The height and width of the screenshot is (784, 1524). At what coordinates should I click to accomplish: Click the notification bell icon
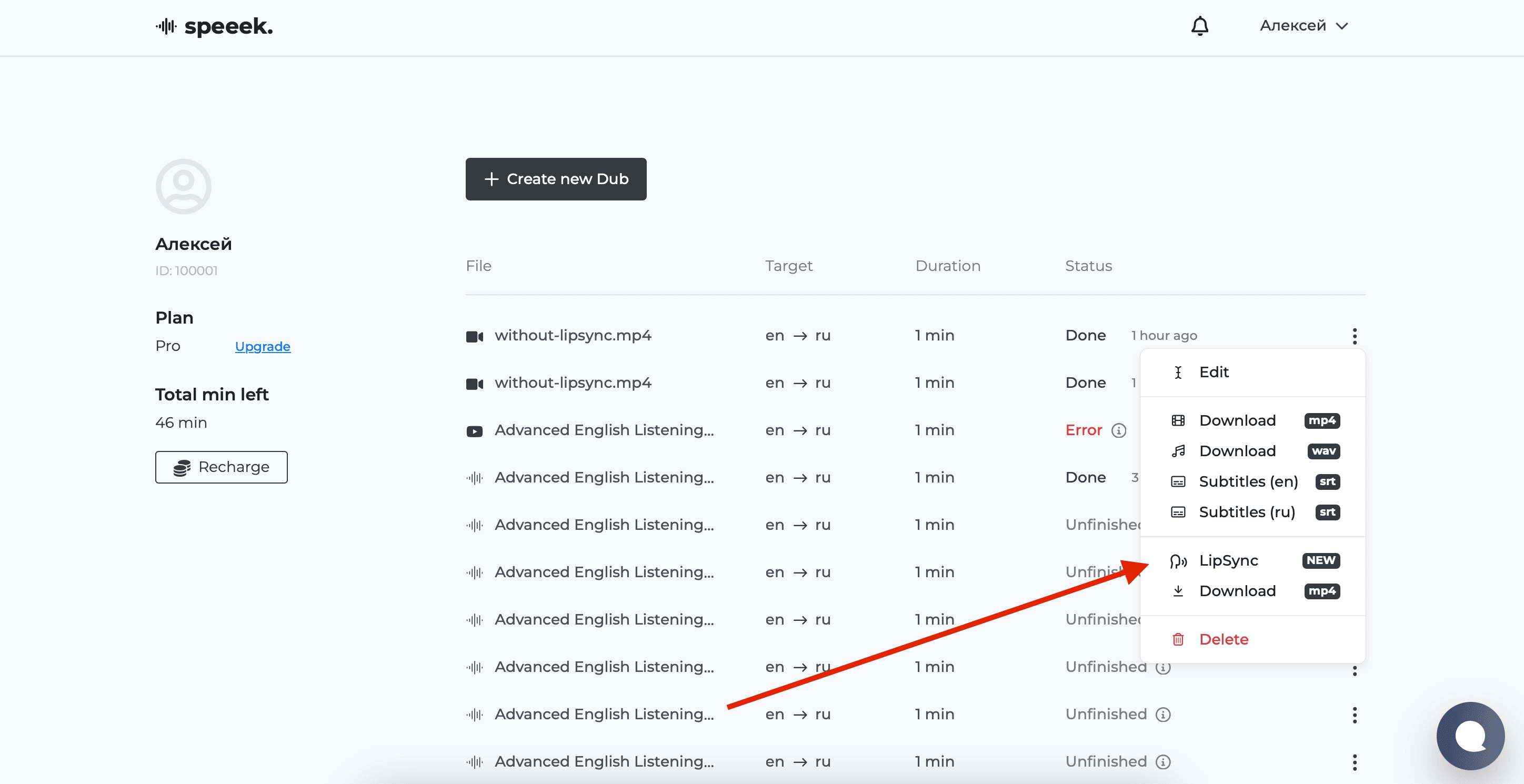point(1199,26)
